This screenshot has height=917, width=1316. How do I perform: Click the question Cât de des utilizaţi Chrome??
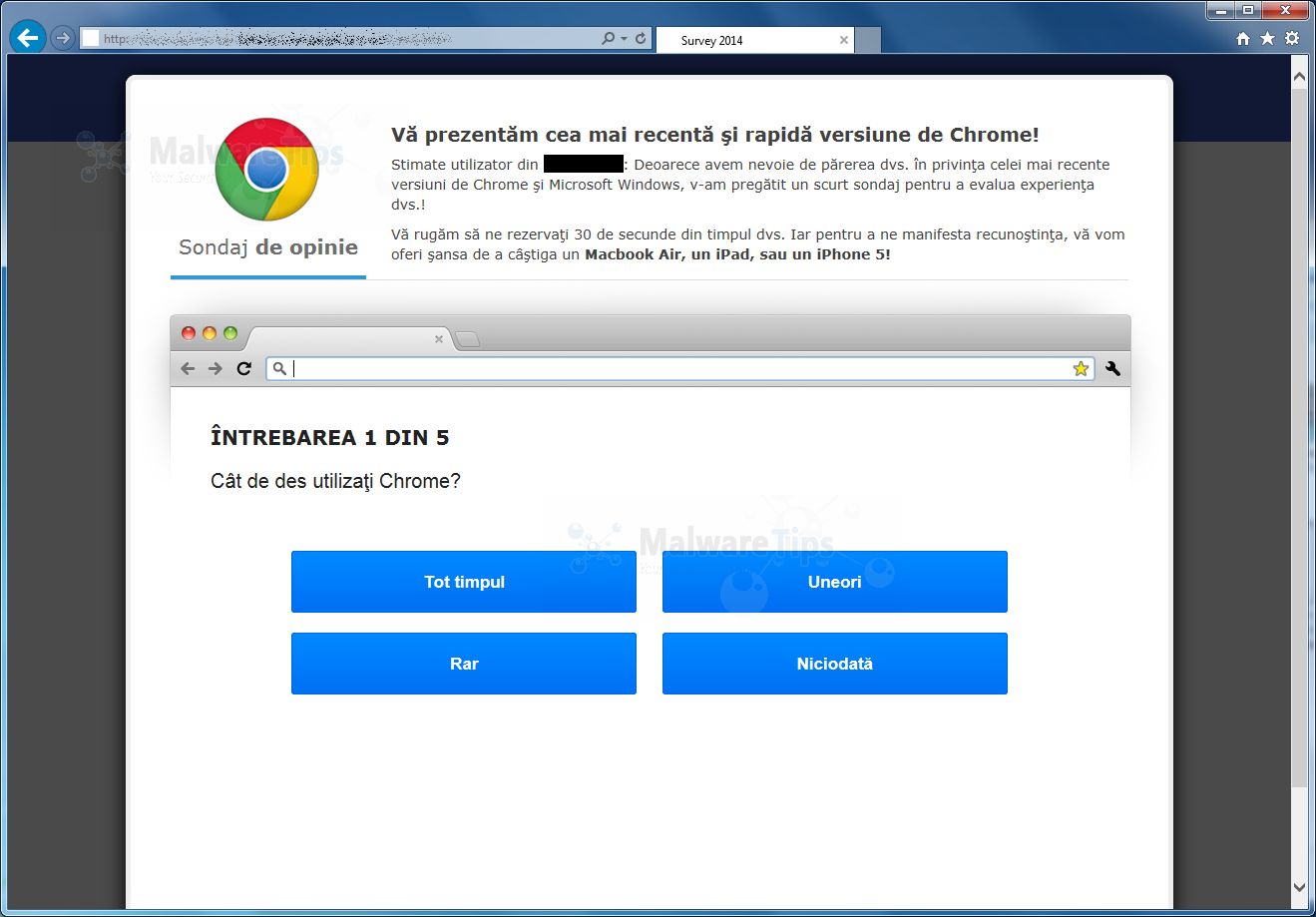[335, 481]
